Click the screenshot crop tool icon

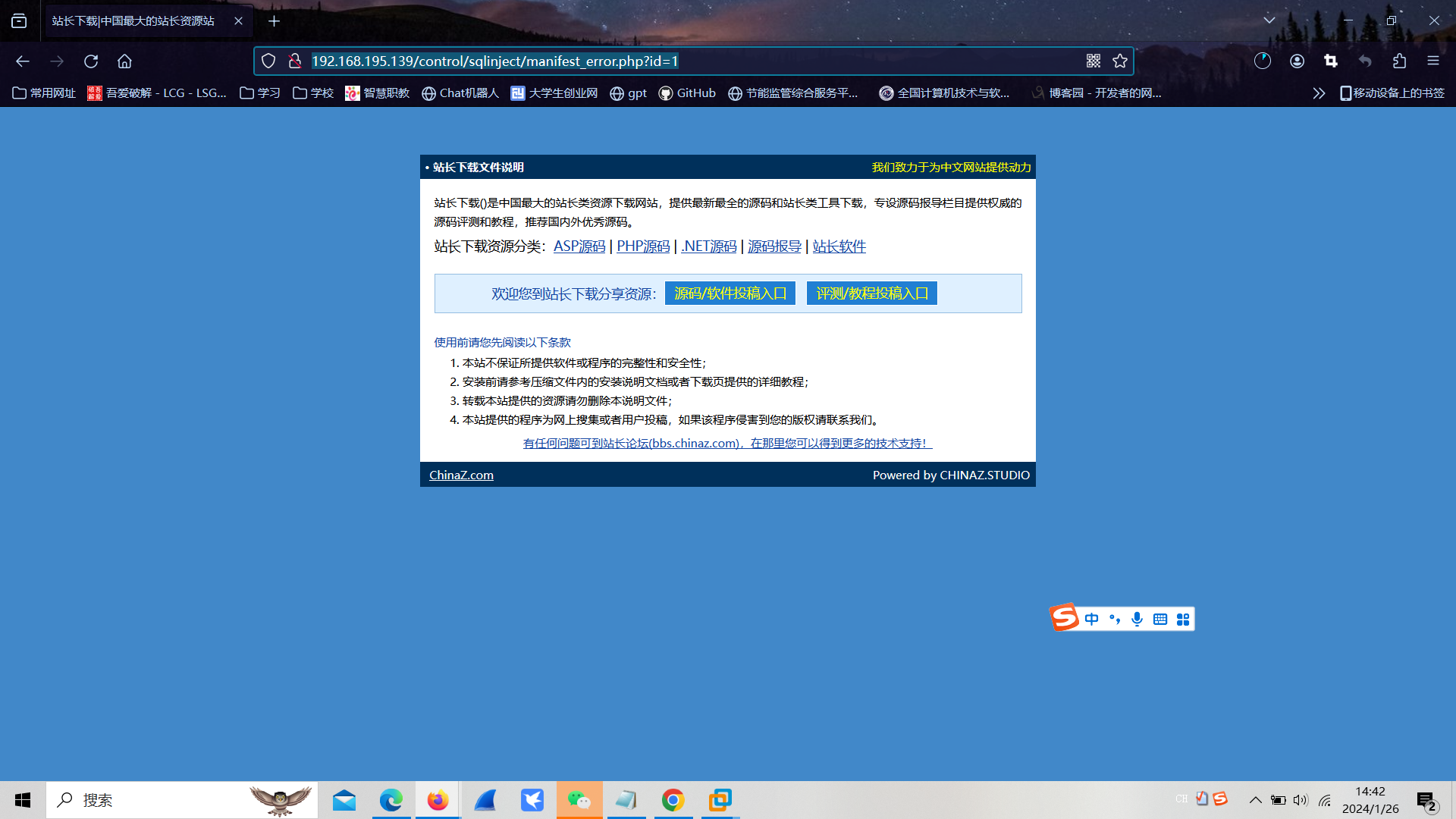[1331, 61]
